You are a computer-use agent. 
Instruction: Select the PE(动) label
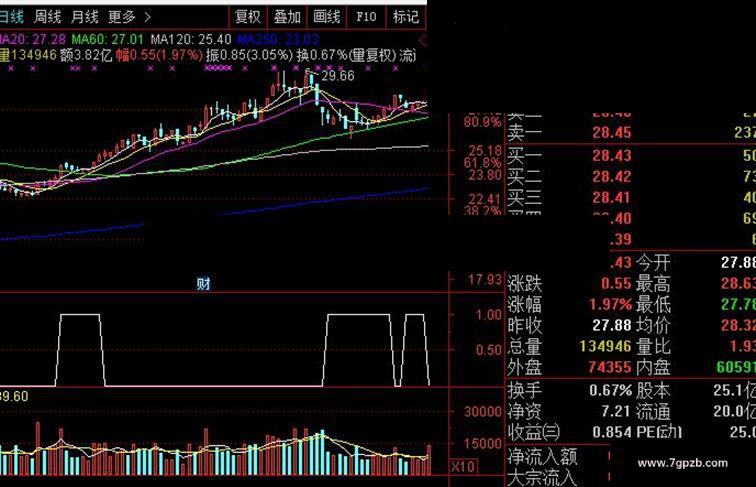tap(659, 432)
